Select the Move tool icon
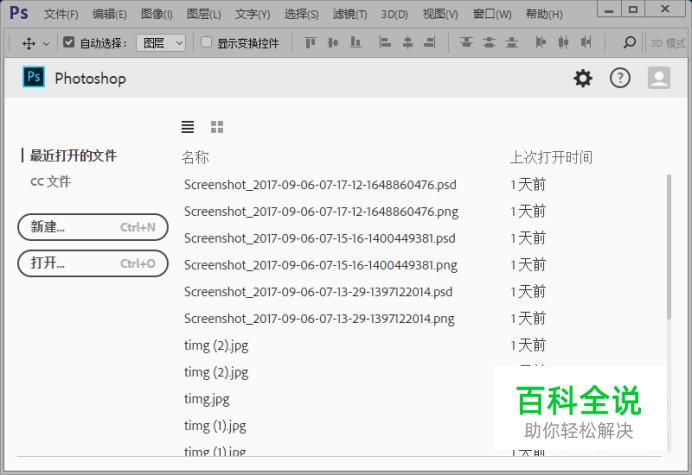Image resolution: width=692 pixels, height=475 pixels. click(29, 43)
